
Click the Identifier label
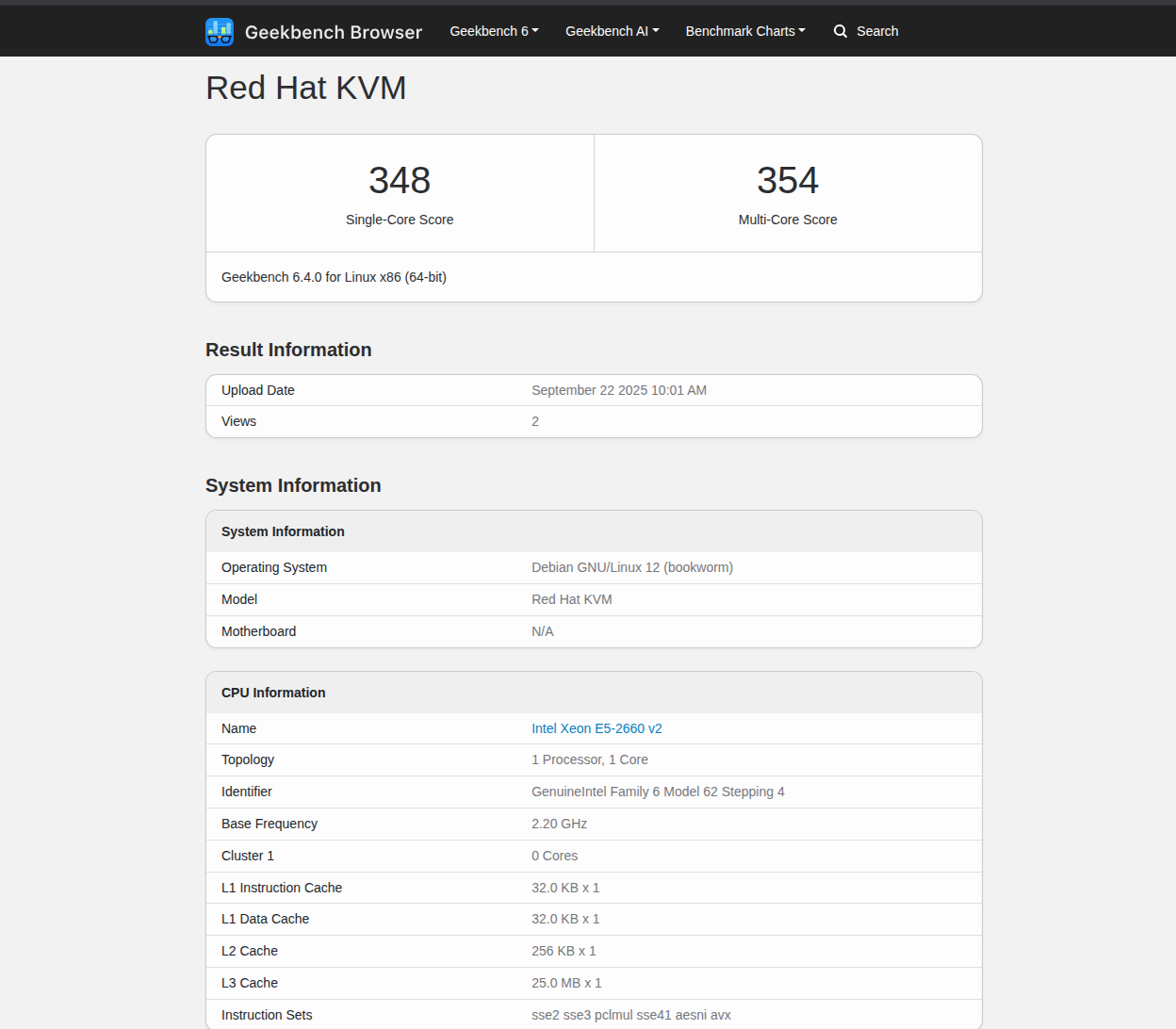pos(247,792)
